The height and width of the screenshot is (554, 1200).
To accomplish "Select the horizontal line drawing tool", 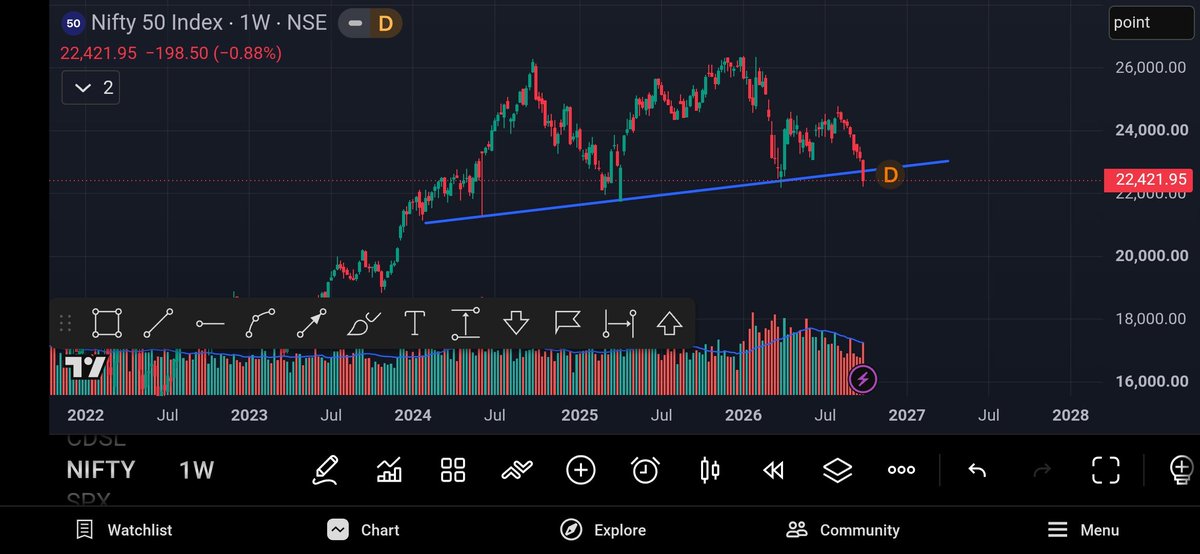I will pos(209,323).
